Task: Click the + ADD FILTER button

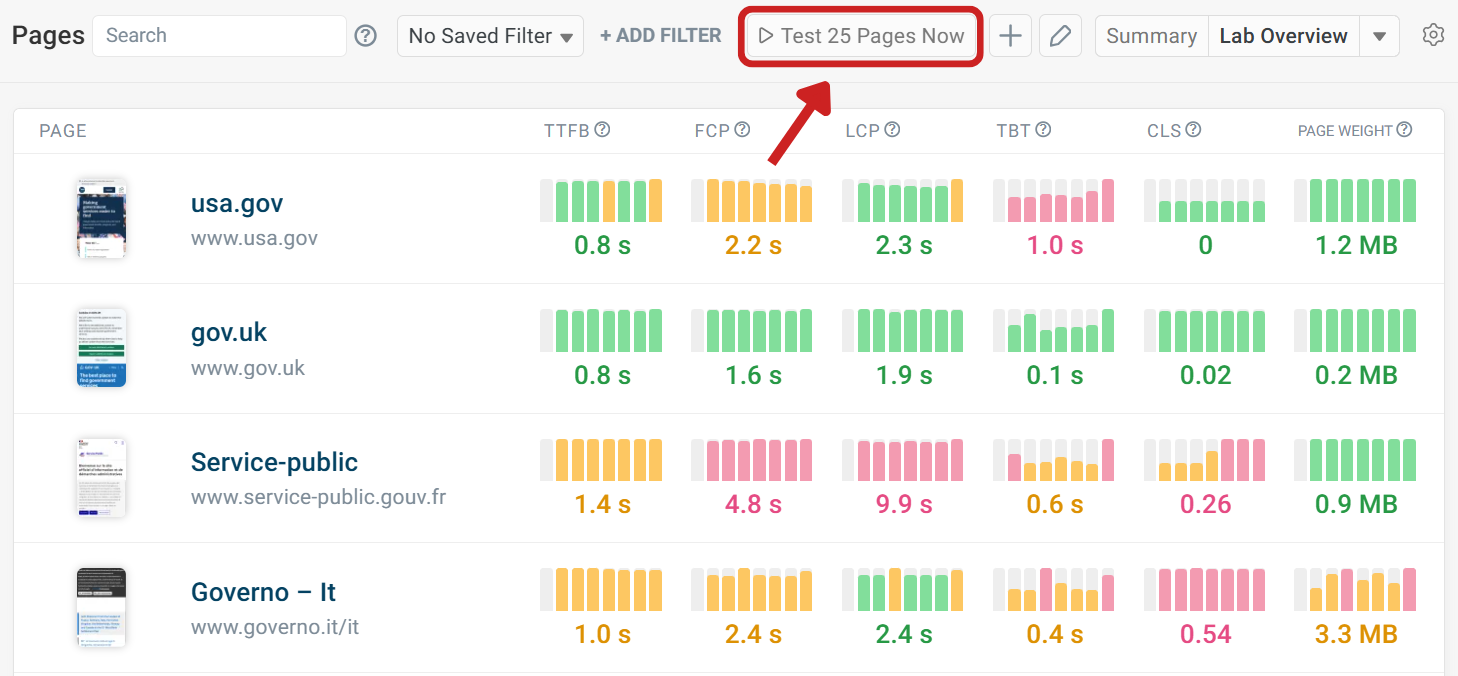Action: 660,36
